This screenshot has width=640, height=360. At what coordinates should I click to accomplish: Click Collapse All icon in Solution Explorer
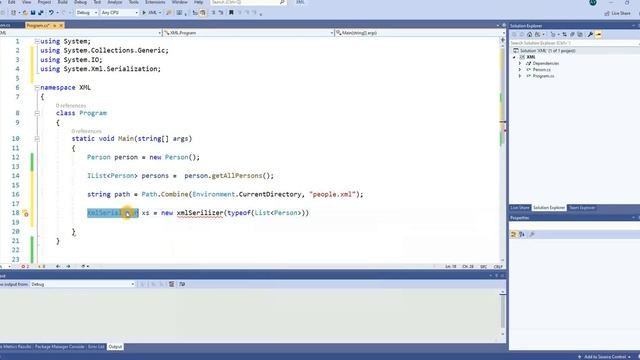[x=572, y=35]
